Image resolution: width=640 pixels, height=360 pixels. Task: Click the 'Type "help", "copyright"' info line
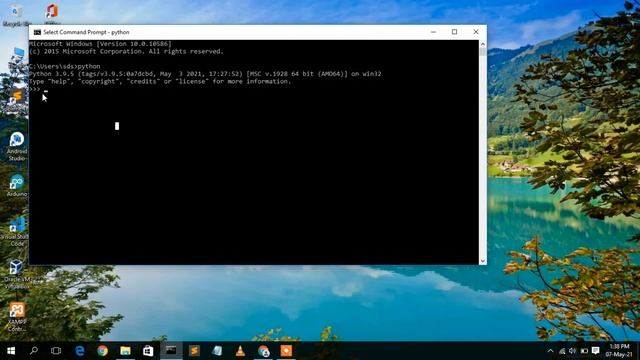[x=160, y=81]
